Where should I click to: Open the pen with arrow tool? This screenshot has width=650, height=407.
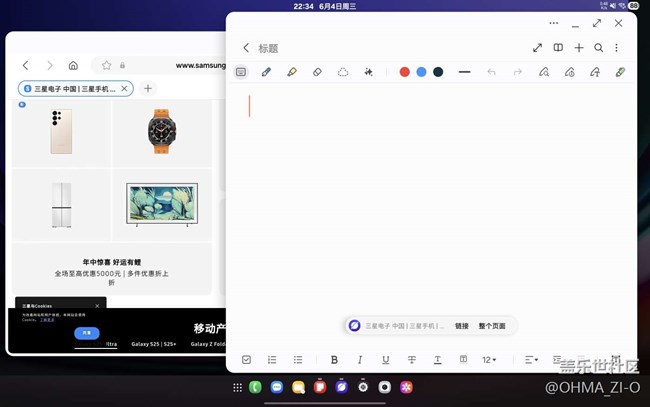coord(595,72)
